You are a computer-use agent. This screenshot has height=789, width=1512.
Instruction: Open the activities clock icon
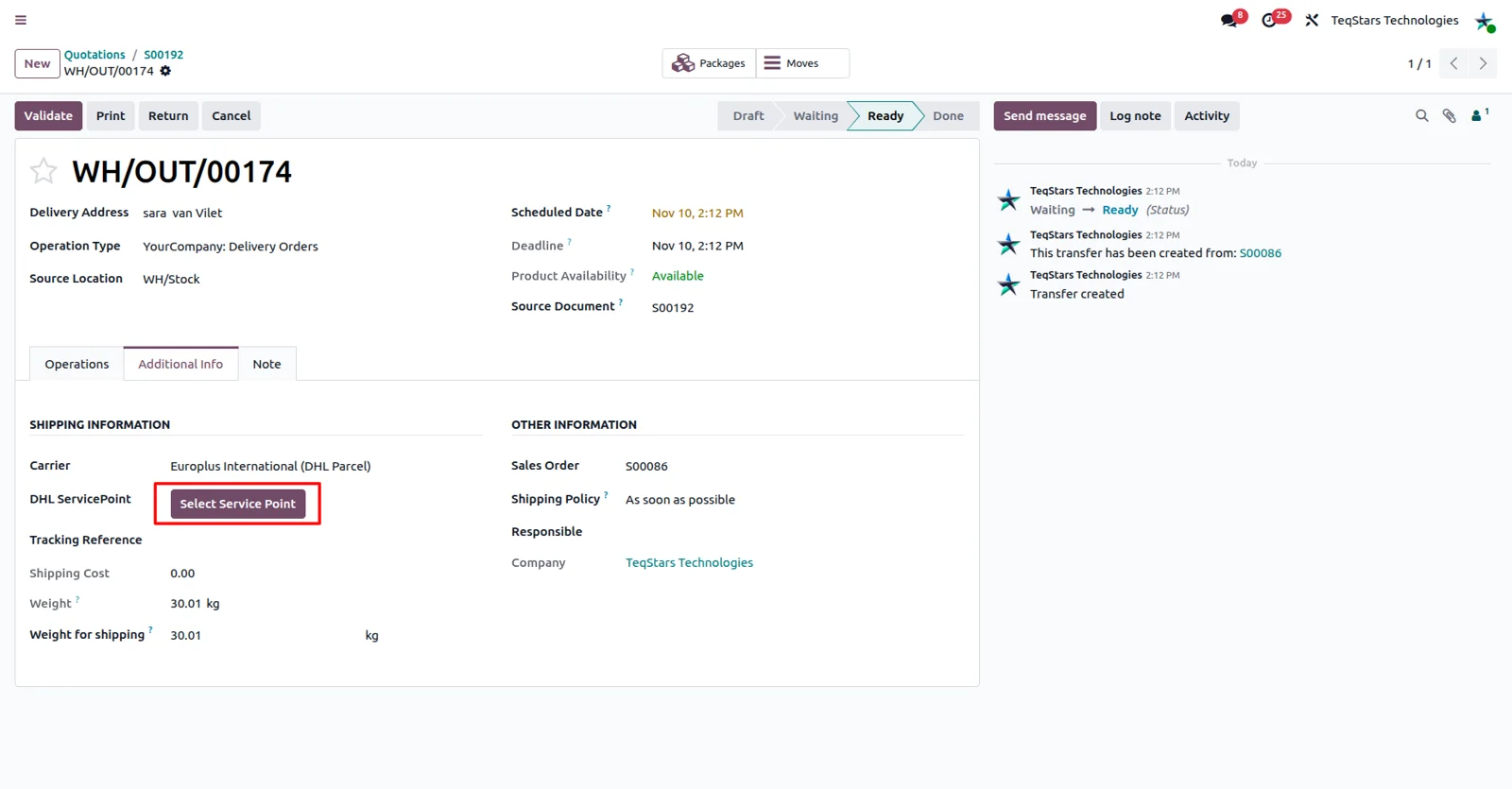(x=1270, y=20)
